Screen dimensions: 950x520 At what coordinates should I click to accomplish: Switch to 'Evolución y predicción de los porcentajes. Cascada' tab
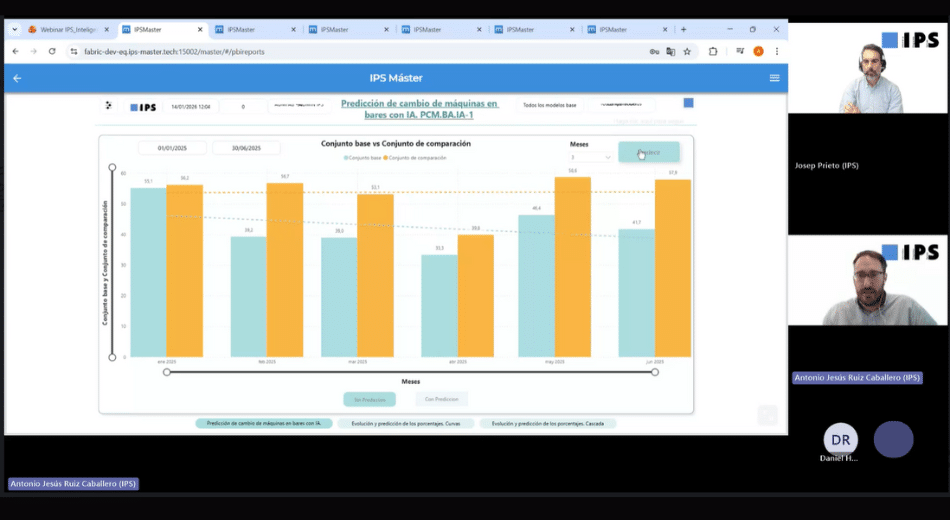click(x=547, y=424)
